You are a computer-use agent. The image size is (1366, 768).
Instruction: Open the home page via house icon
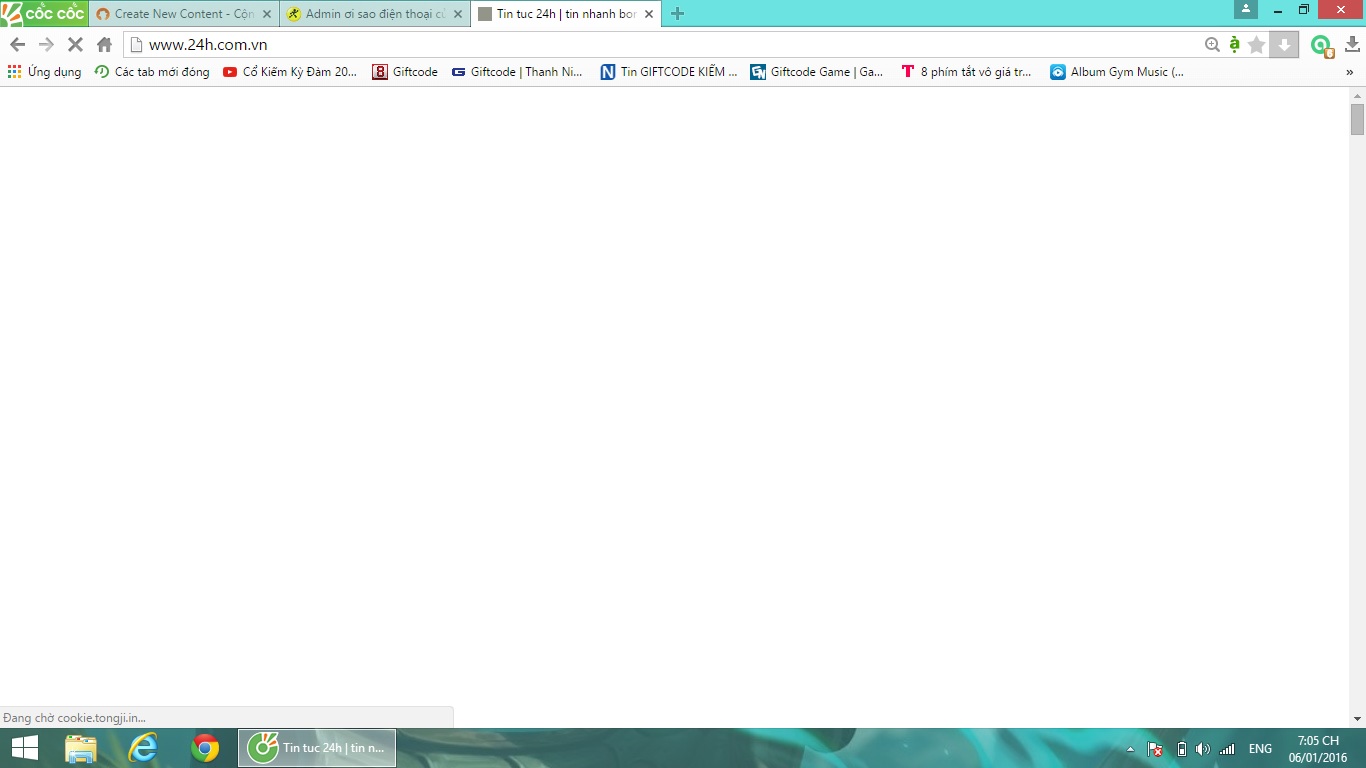(x=104, y=44)
